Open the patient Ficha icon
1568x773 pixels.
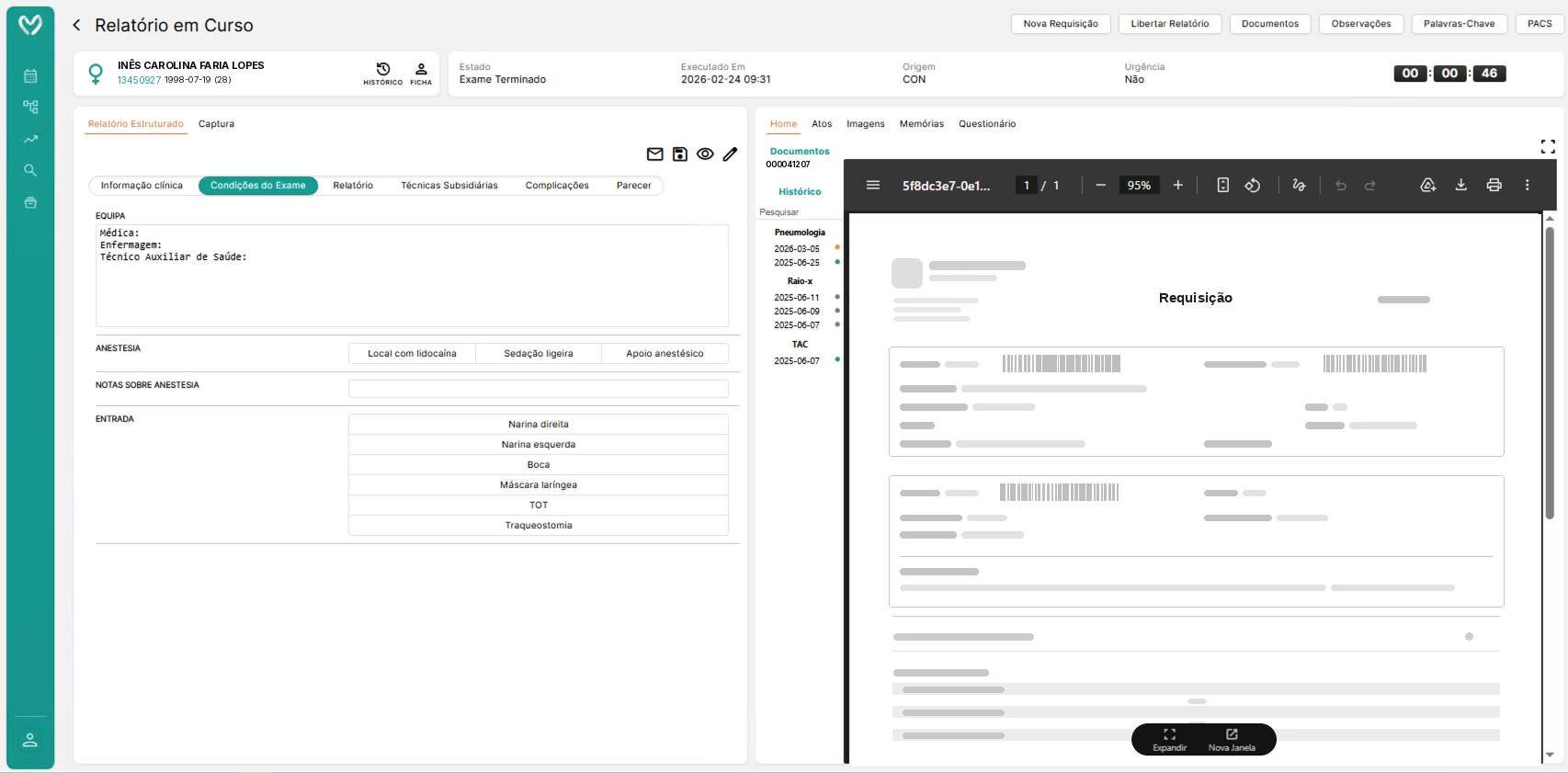tap(421, 74)
